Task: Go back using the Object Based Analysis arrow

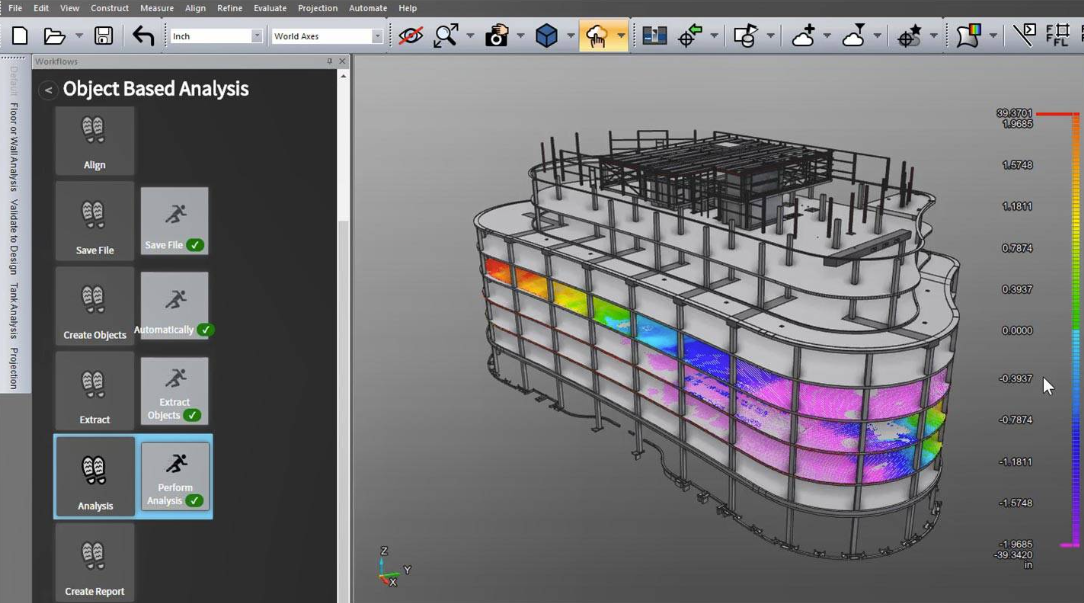Action: click(x=48, y=90)
